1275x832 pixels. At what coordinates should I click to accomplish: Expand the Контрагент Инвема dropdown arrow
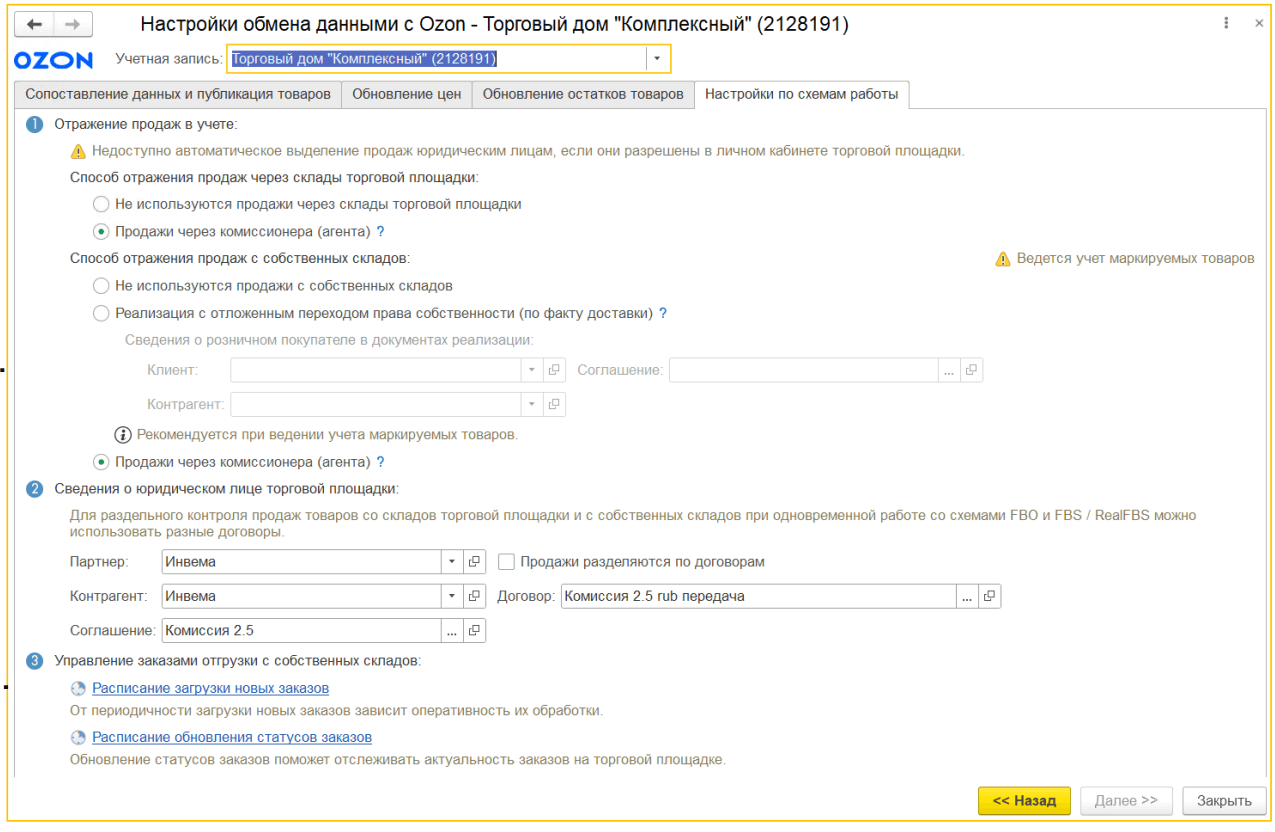click(452, 596)
